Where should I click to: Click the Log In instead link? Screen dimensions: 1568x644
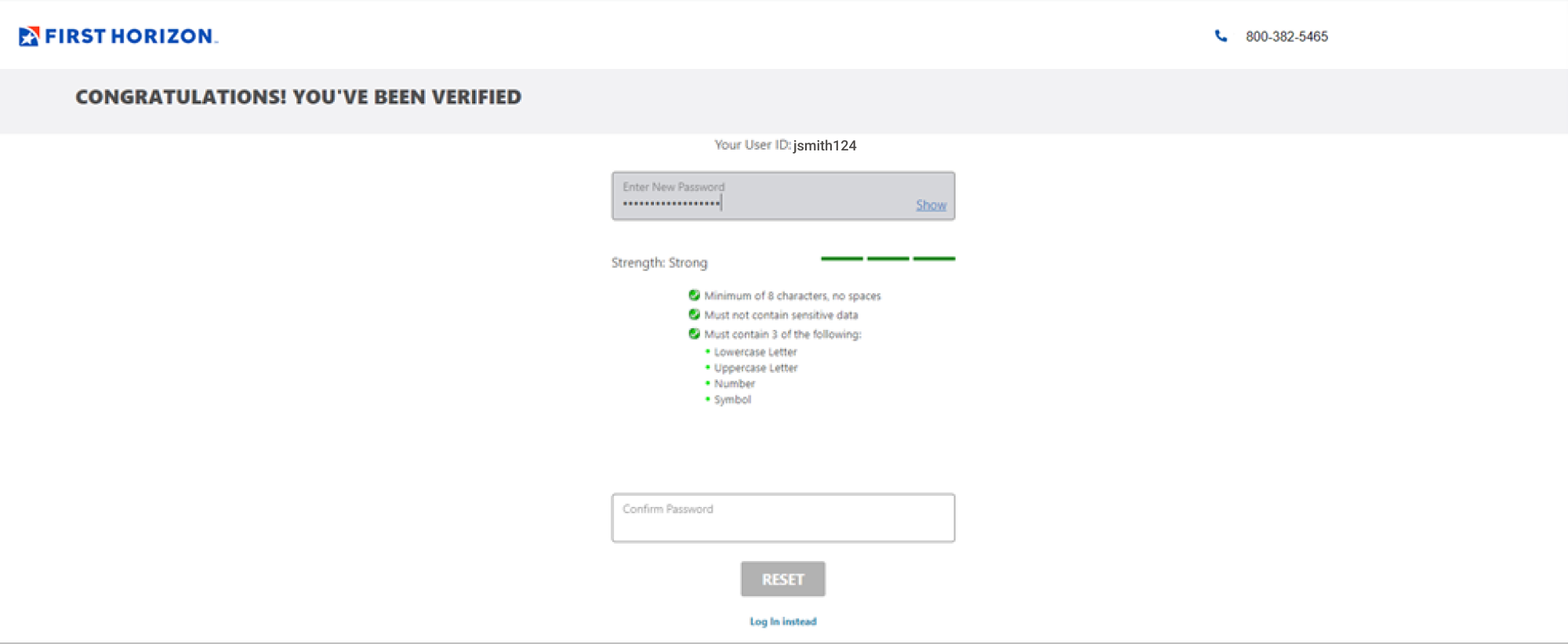click(x=783, y=621)
